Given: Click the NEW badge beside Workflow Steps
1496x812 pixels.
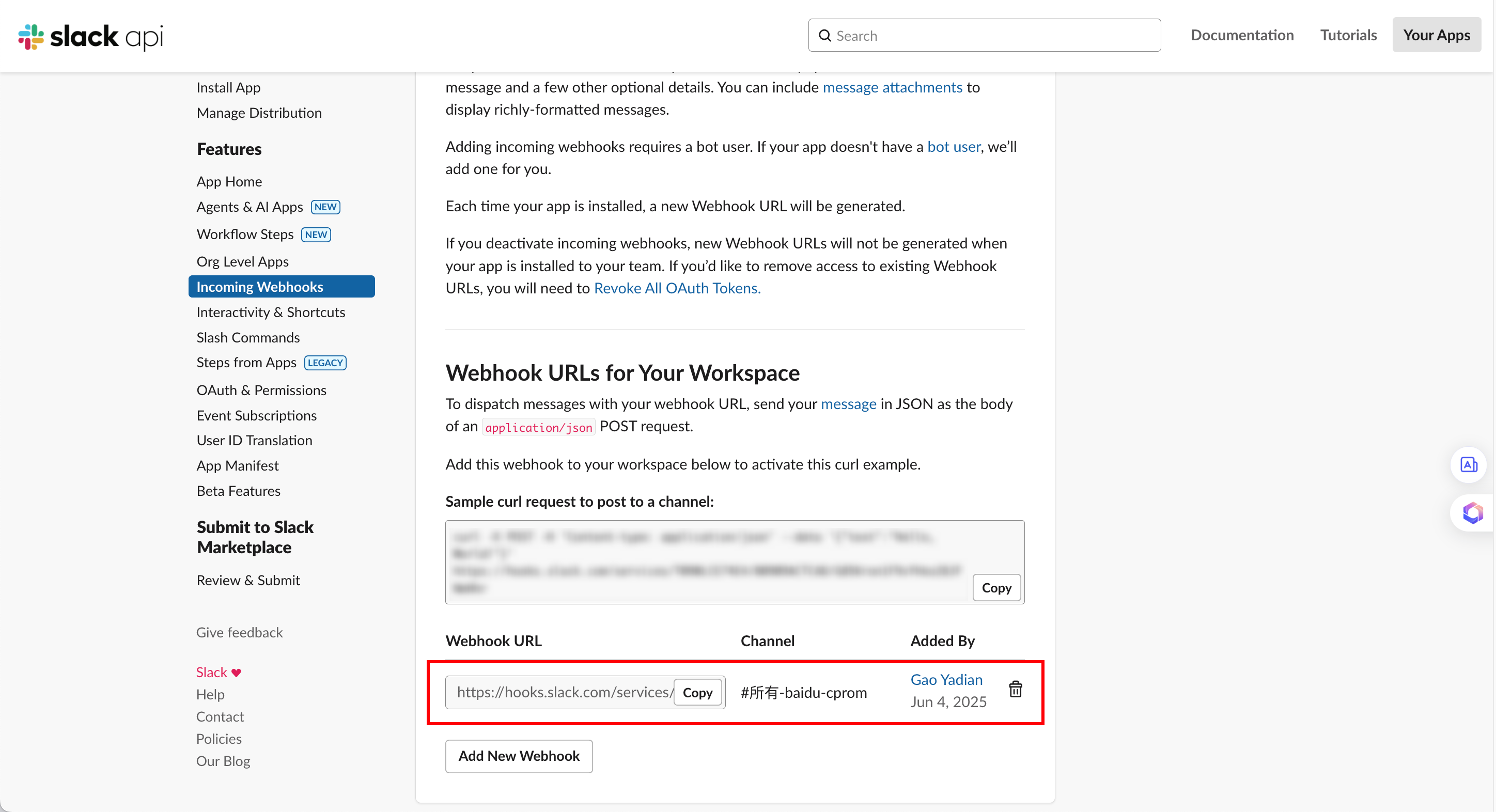Looking at the screenshot, I should pos(316,235).
